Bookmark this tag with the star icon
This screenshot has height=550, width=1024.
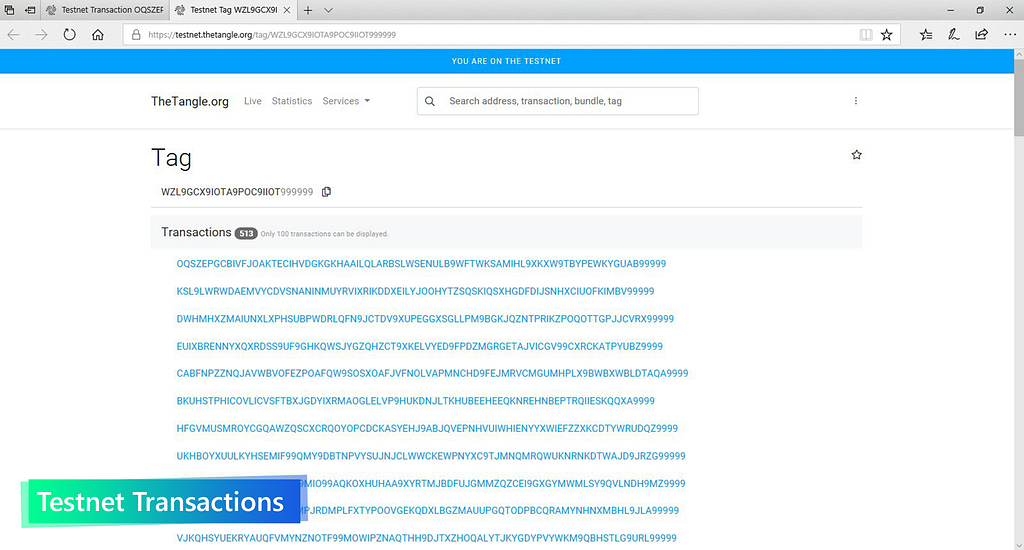click(x=856, y=155)
